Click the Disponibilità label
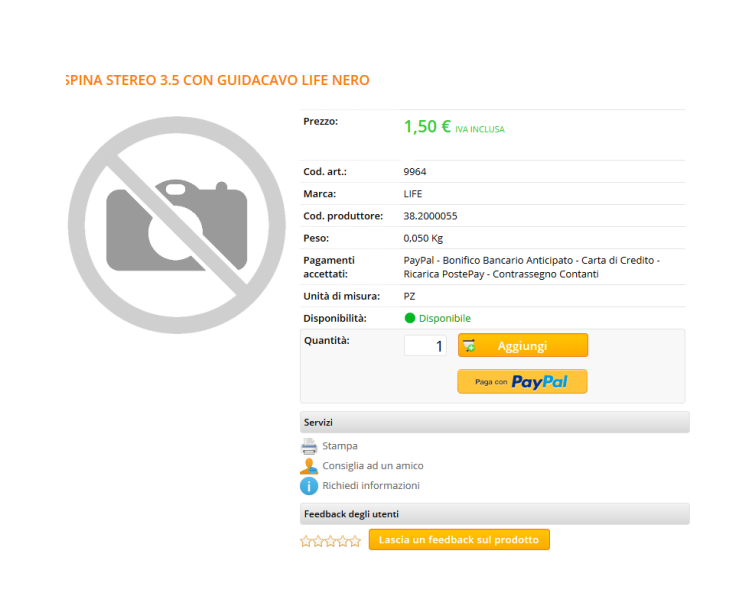 pyautogui.click(x=335, y=319)
